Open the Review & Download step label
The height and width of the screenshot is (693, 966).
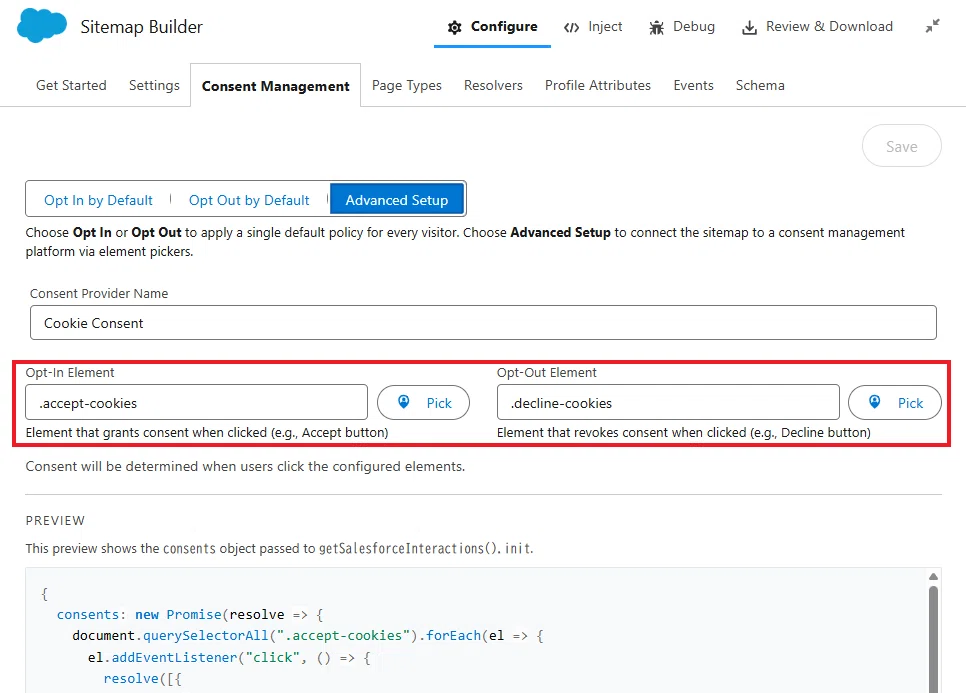point(829,26)
